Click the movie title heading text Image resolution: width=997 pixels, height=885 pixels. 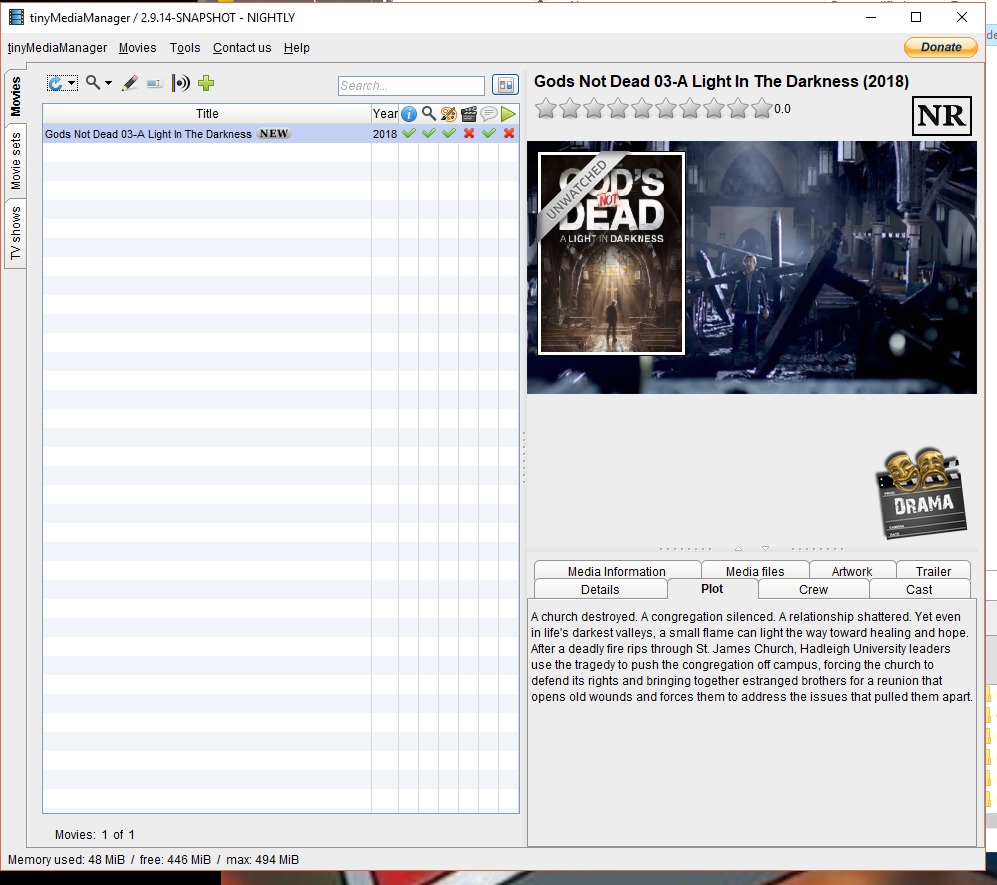click(721, 81)
